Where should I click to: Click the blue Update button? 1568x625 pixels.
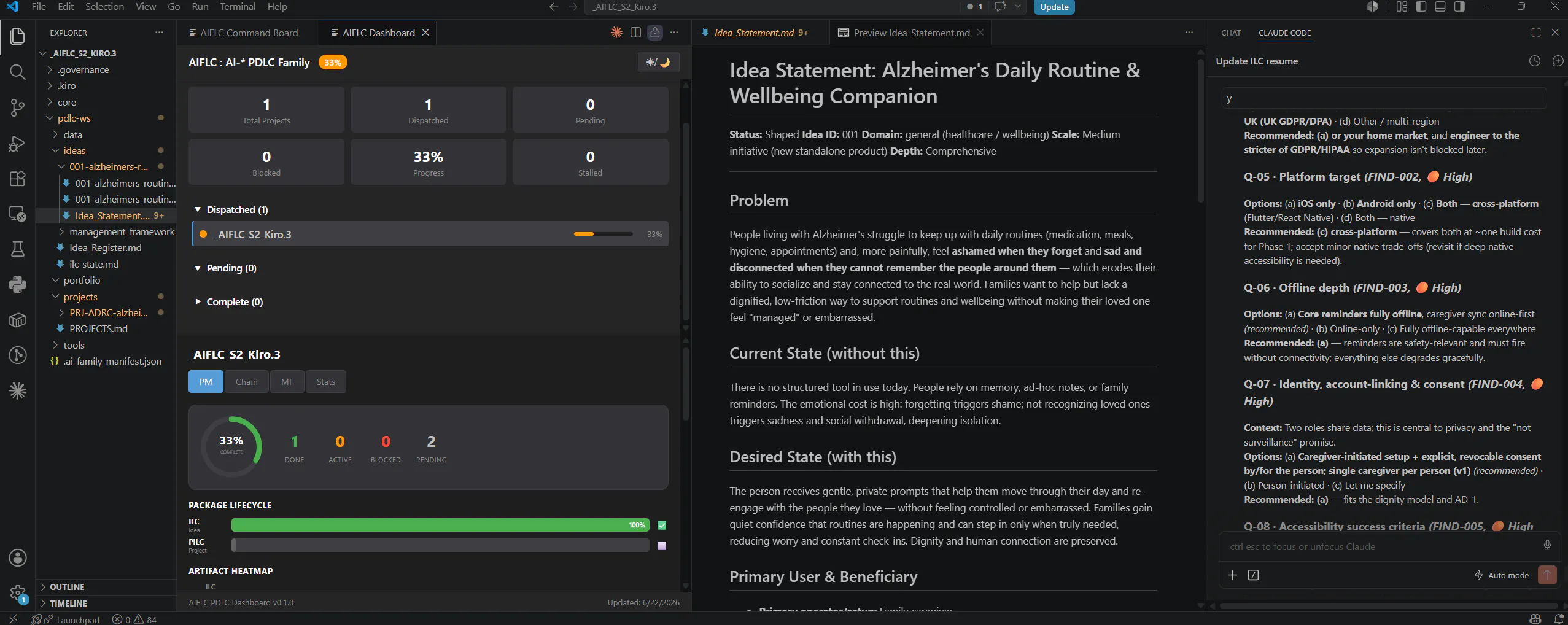coord(1054,7)
